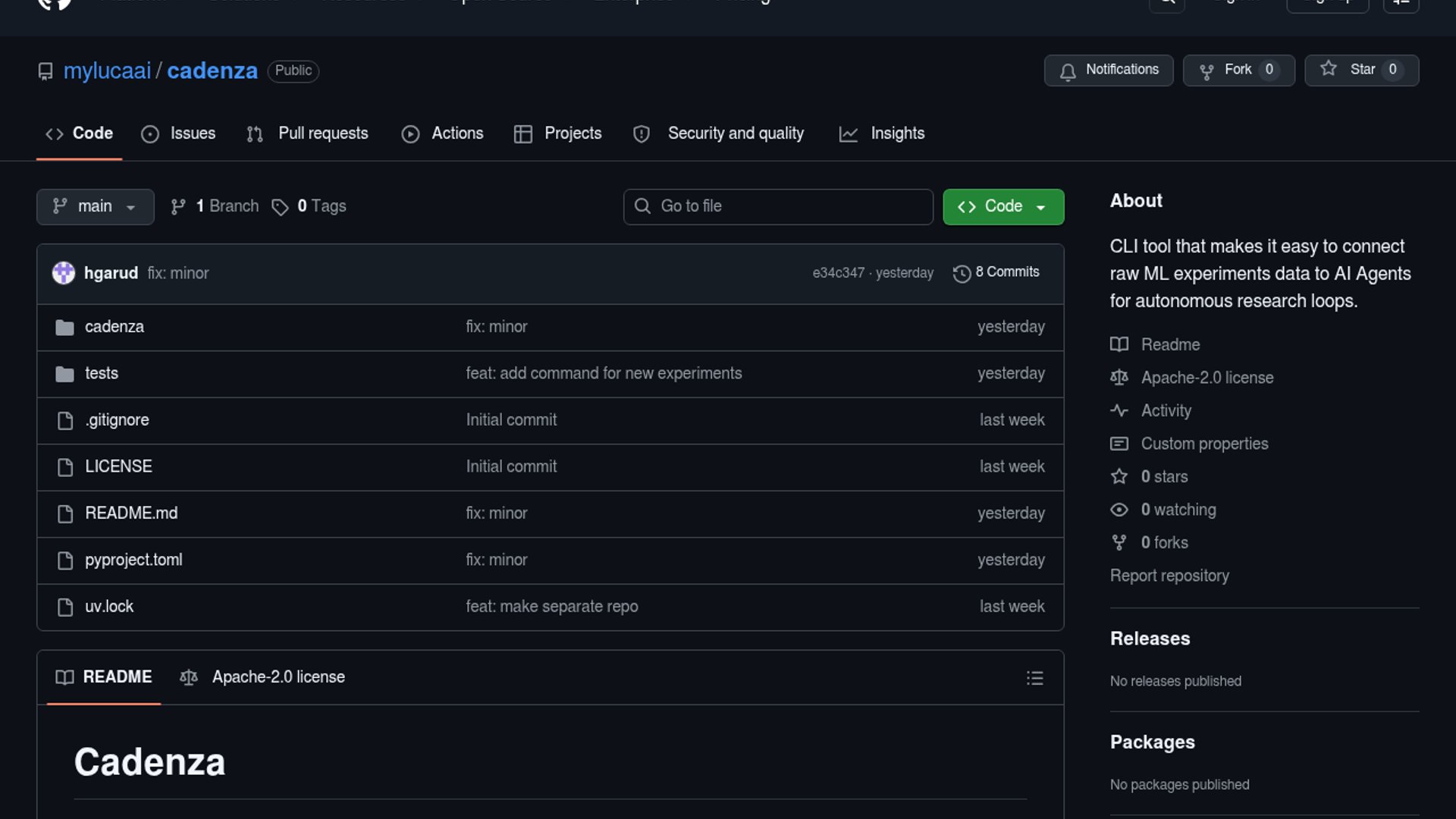This screenshot has width=1456, height=819.
Task: Click the Go to file search field
Action: pyautogui.click(x=778, y=207)
